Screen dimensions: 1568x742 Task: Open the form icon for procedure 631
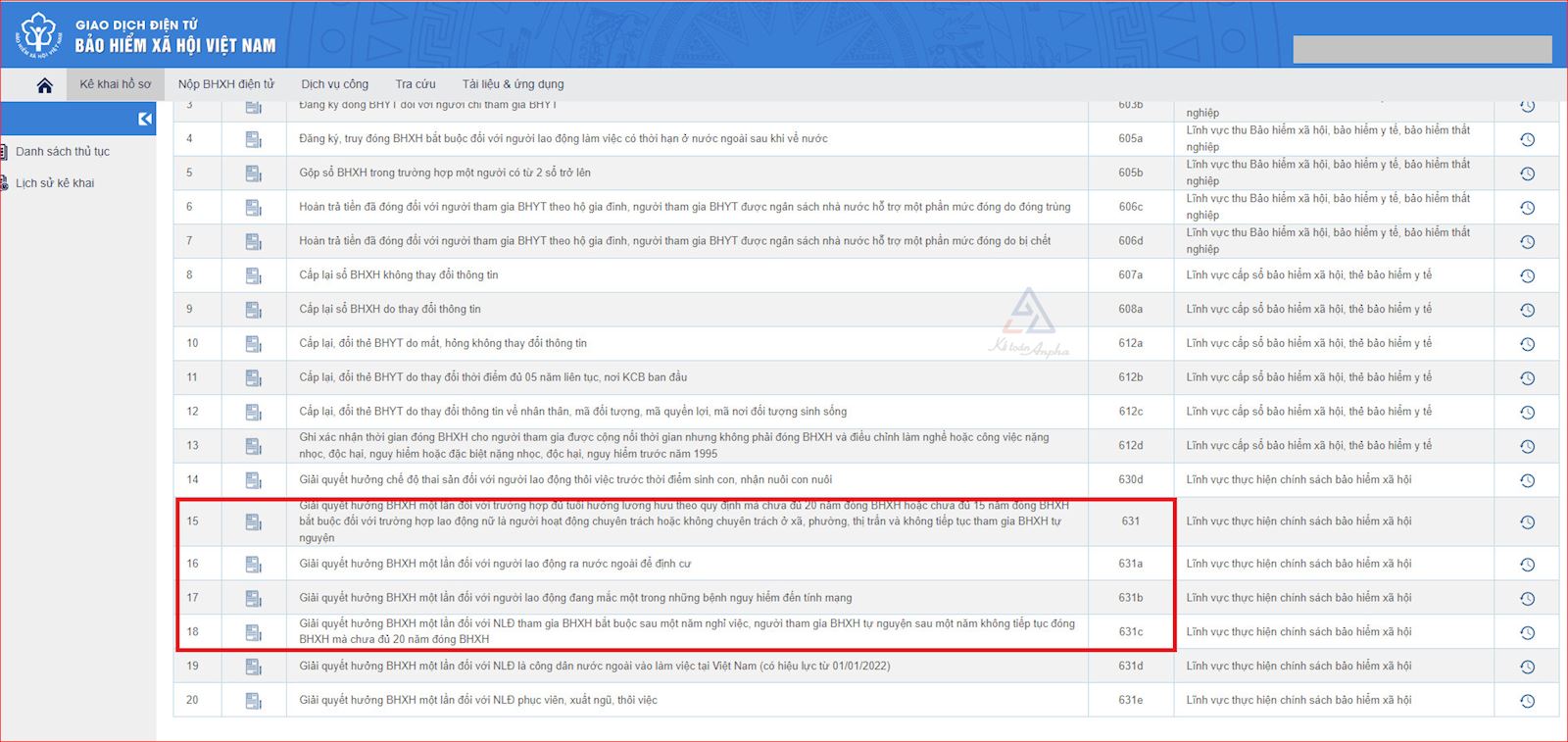(x=253, y=521)
